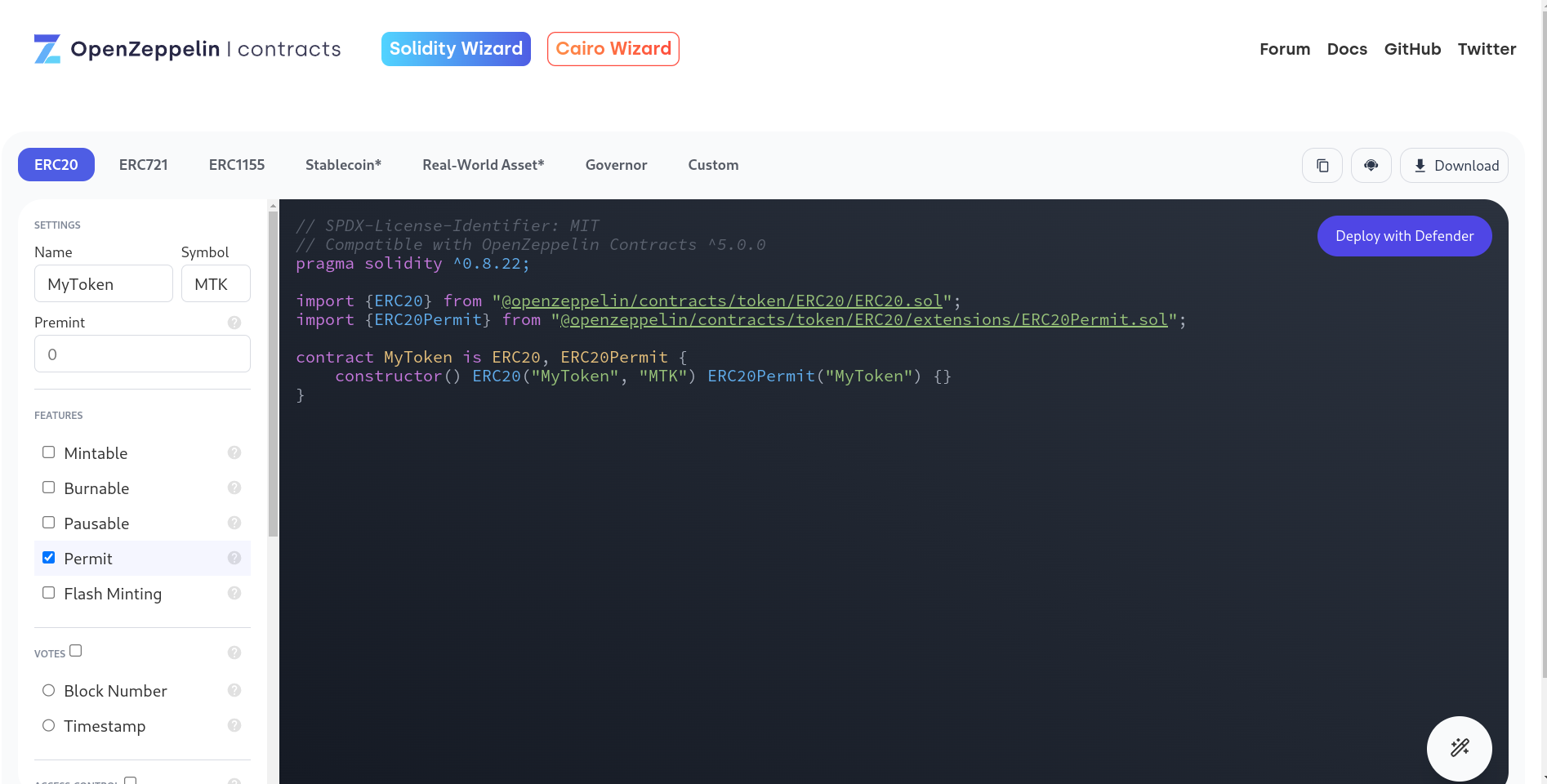
Task: Click the Download button
Action: point(1454,166)
